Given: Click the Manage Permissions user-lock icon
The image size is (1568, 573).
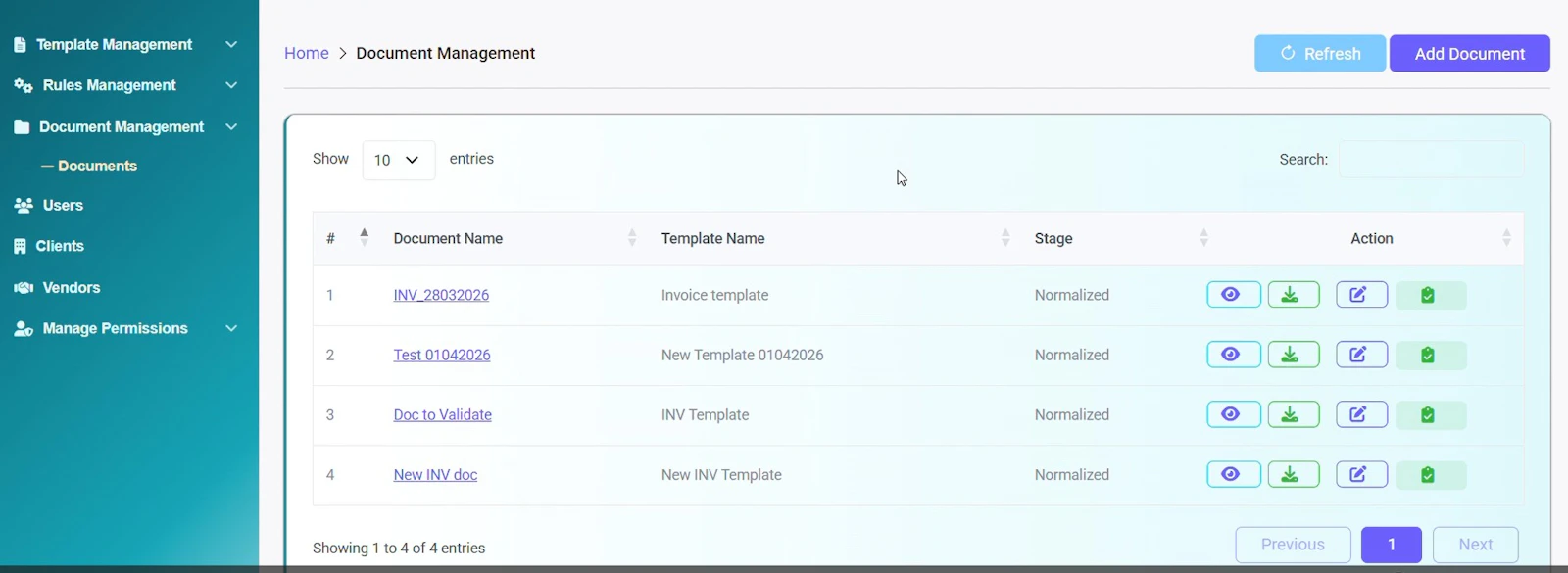Looking at the screenshot, I should coord(24,328).
